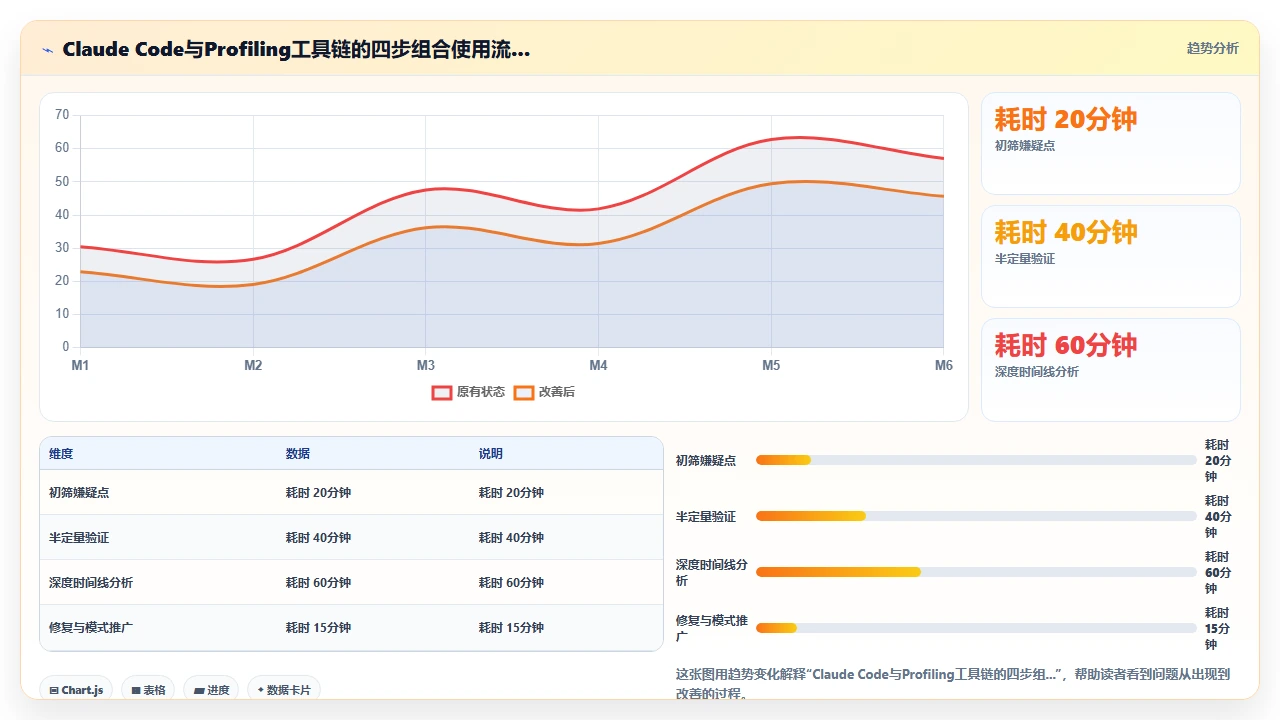This screenshot has height=720, width=1280.
Task: Click the M1 x-axis label
Action: [x=80, y=365]
